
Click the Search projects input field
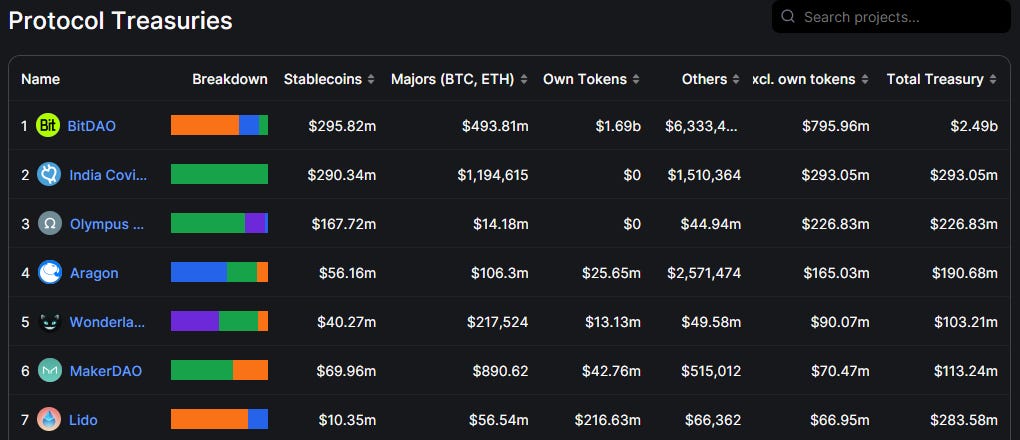point(891,17)
